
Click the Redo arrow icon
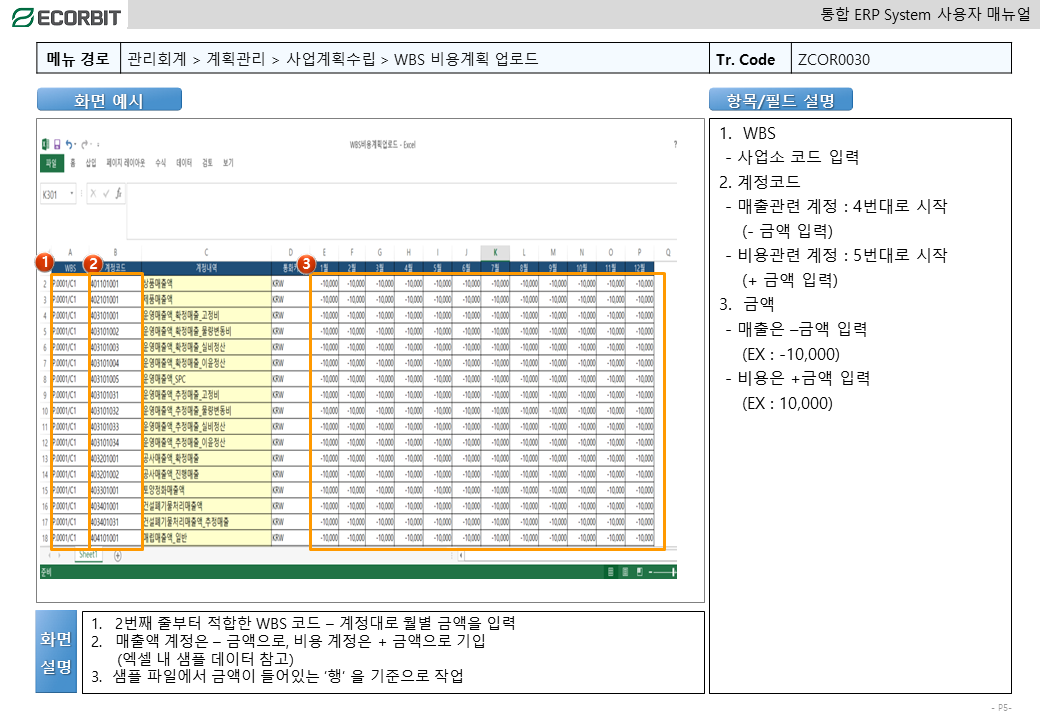coord(84,144)
